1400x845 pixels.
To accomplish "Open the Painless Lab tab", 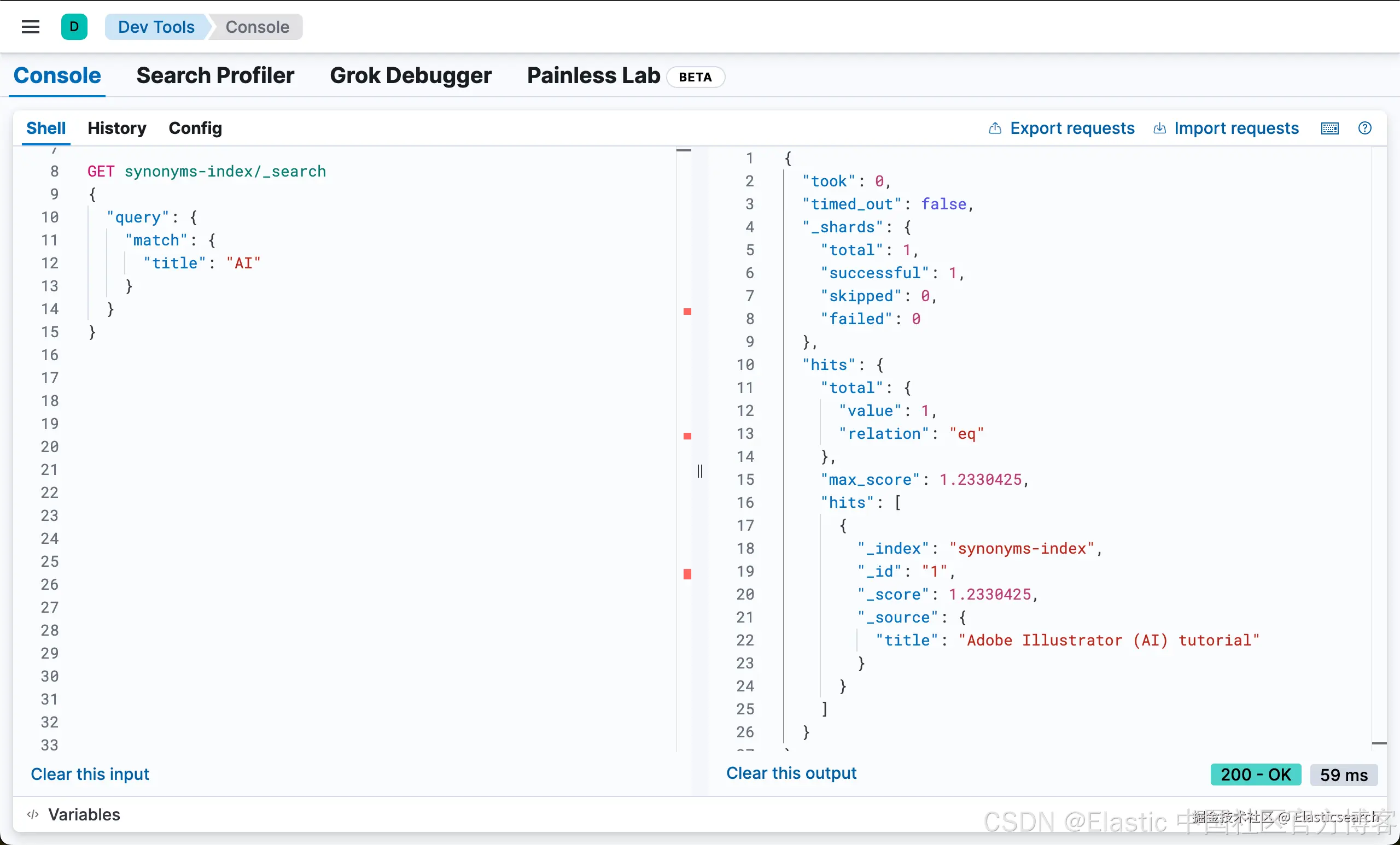I will (x=593, y=75).
